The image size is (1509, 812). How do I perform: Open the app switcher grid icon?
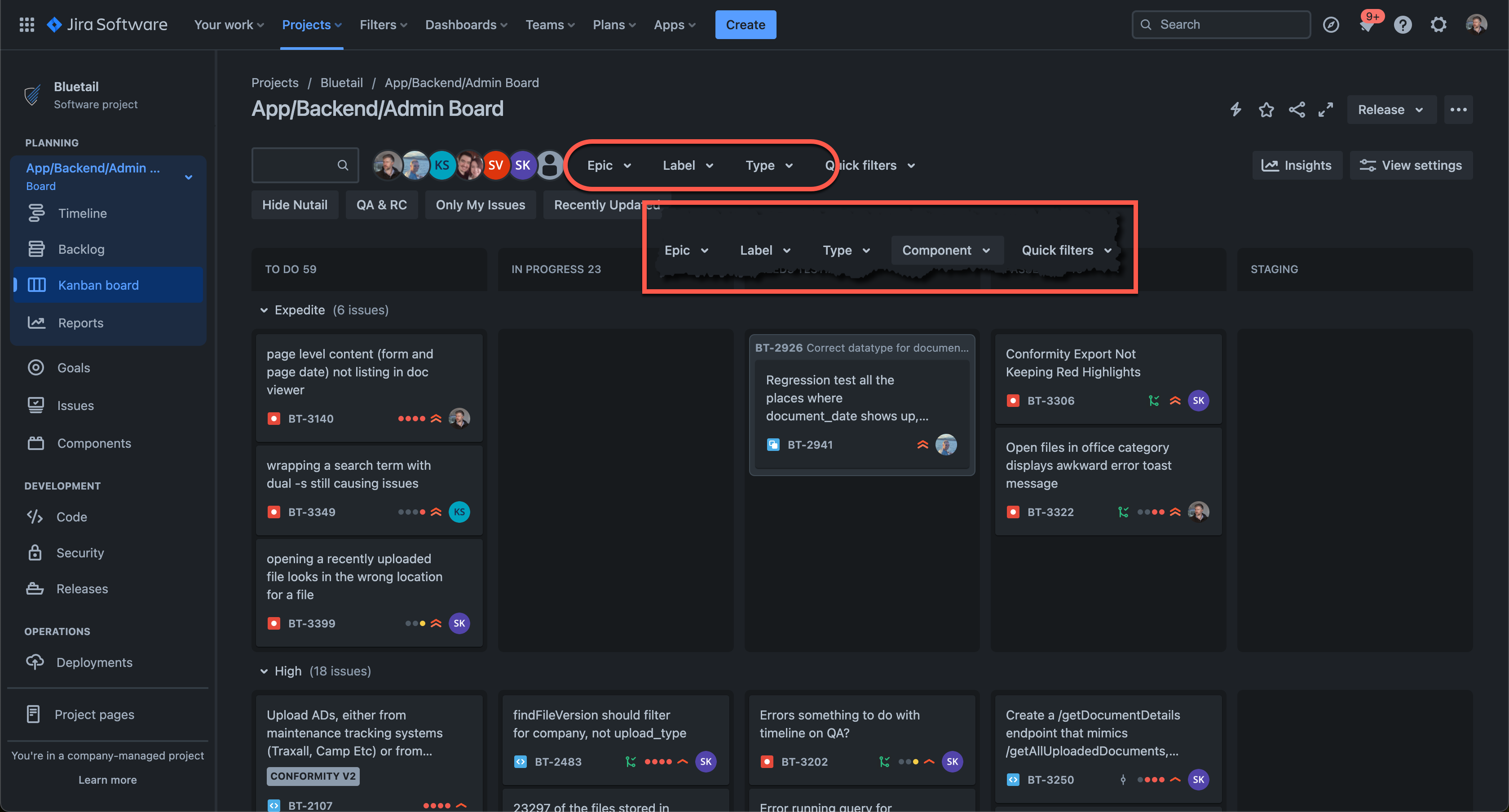(x=26, y=25)
